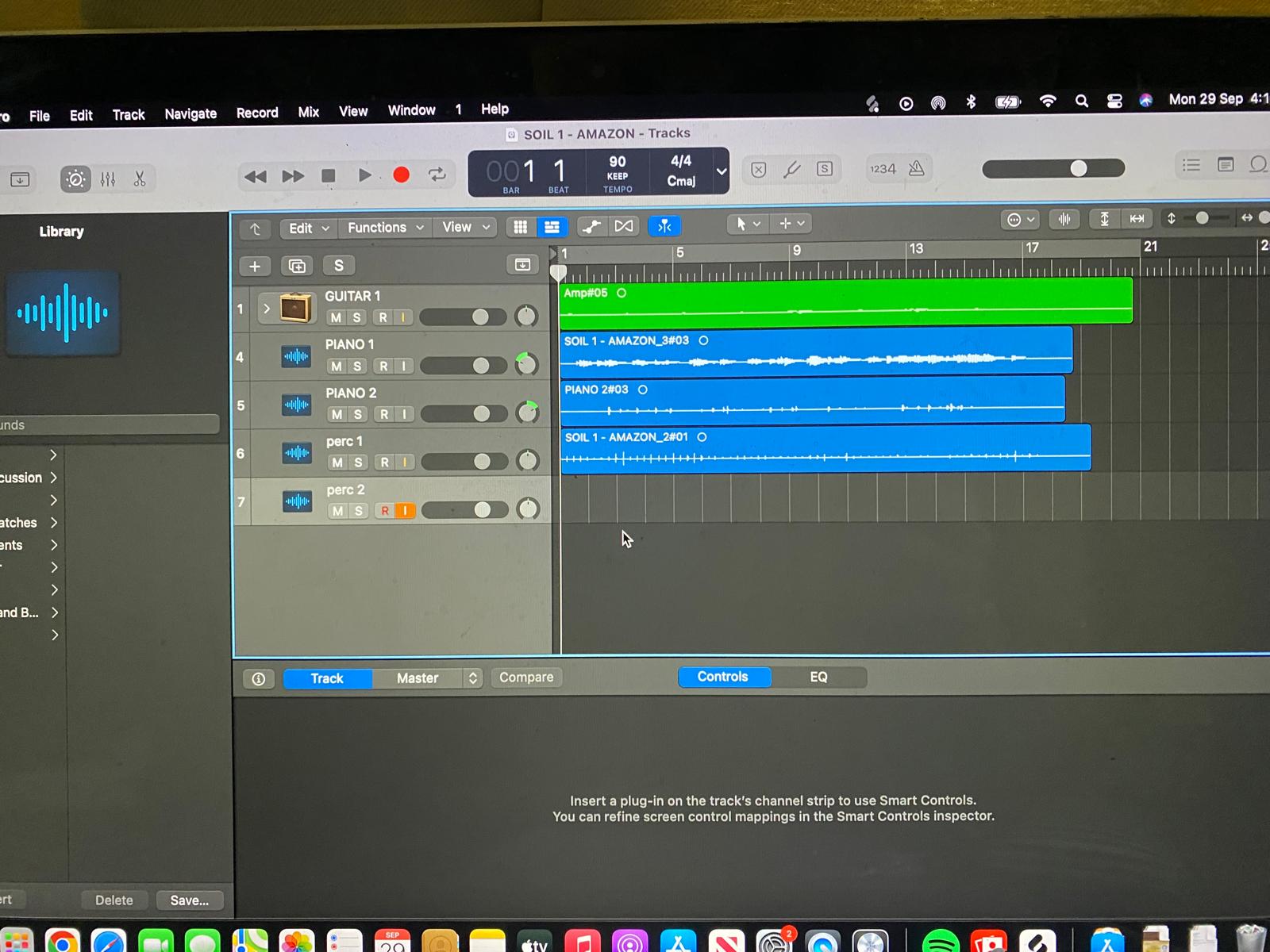Open the Functions dropdown menu
The image size is (1270, 952).
[x=385, y=228]
